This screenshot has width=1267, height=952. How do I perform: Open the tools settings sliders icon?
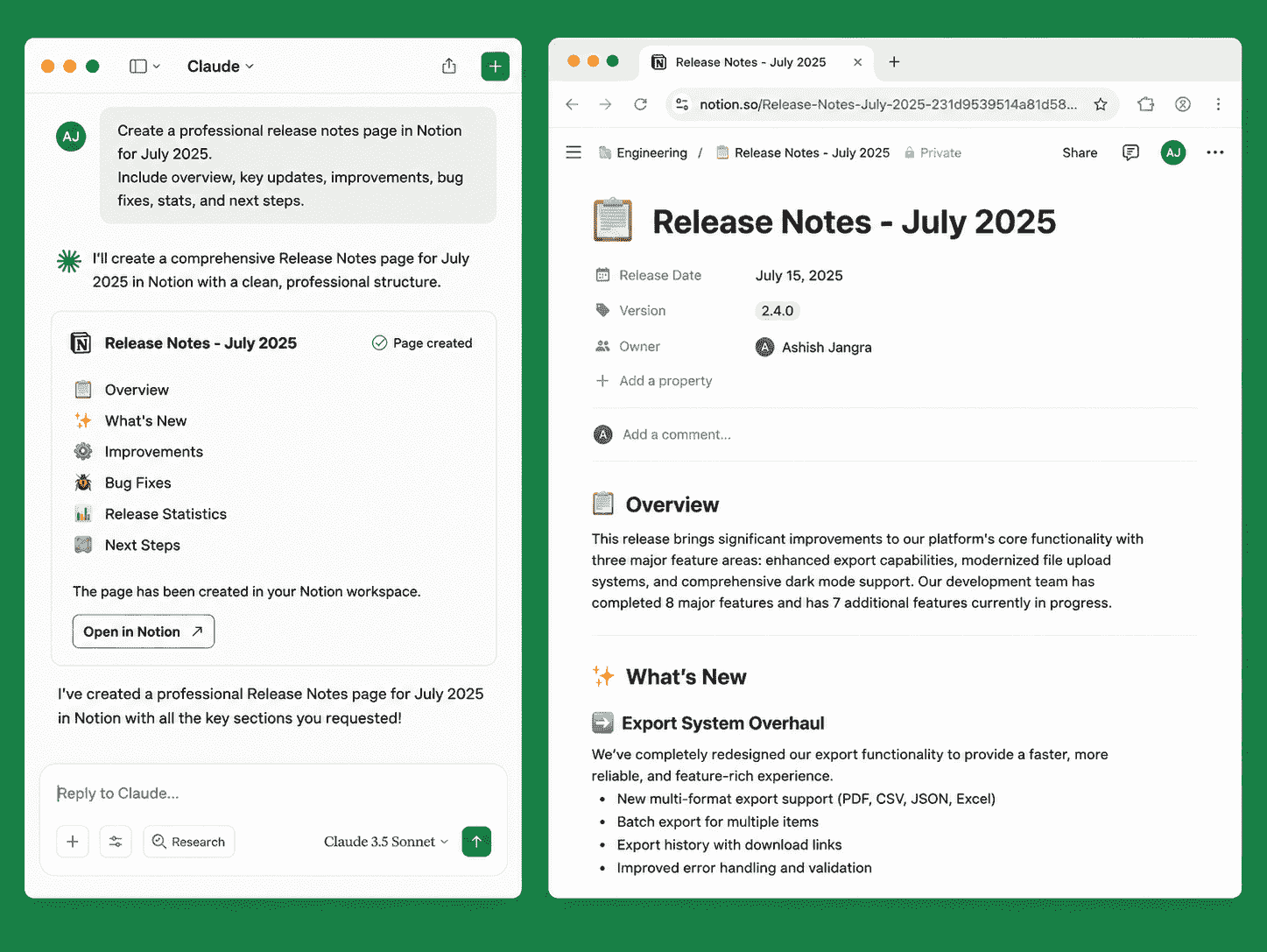point(116,842)
